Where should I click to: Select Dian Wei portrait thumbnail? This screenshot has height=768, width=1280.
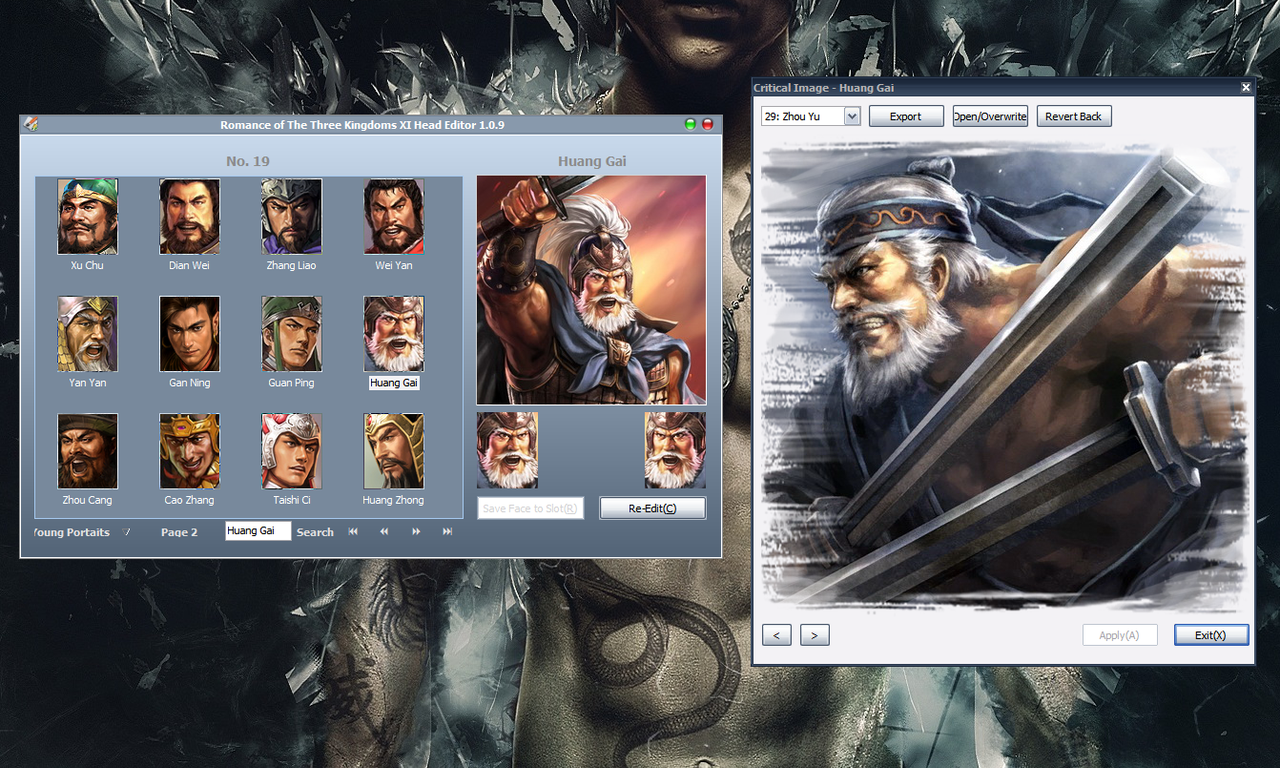189,216
